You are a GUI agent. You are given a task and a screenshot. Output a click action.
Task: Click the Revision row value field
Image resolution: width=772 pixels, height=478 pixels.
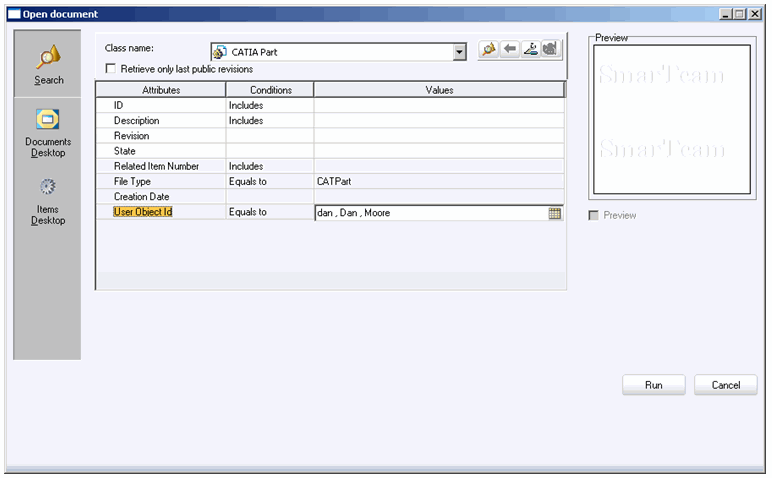pos(439,136)
